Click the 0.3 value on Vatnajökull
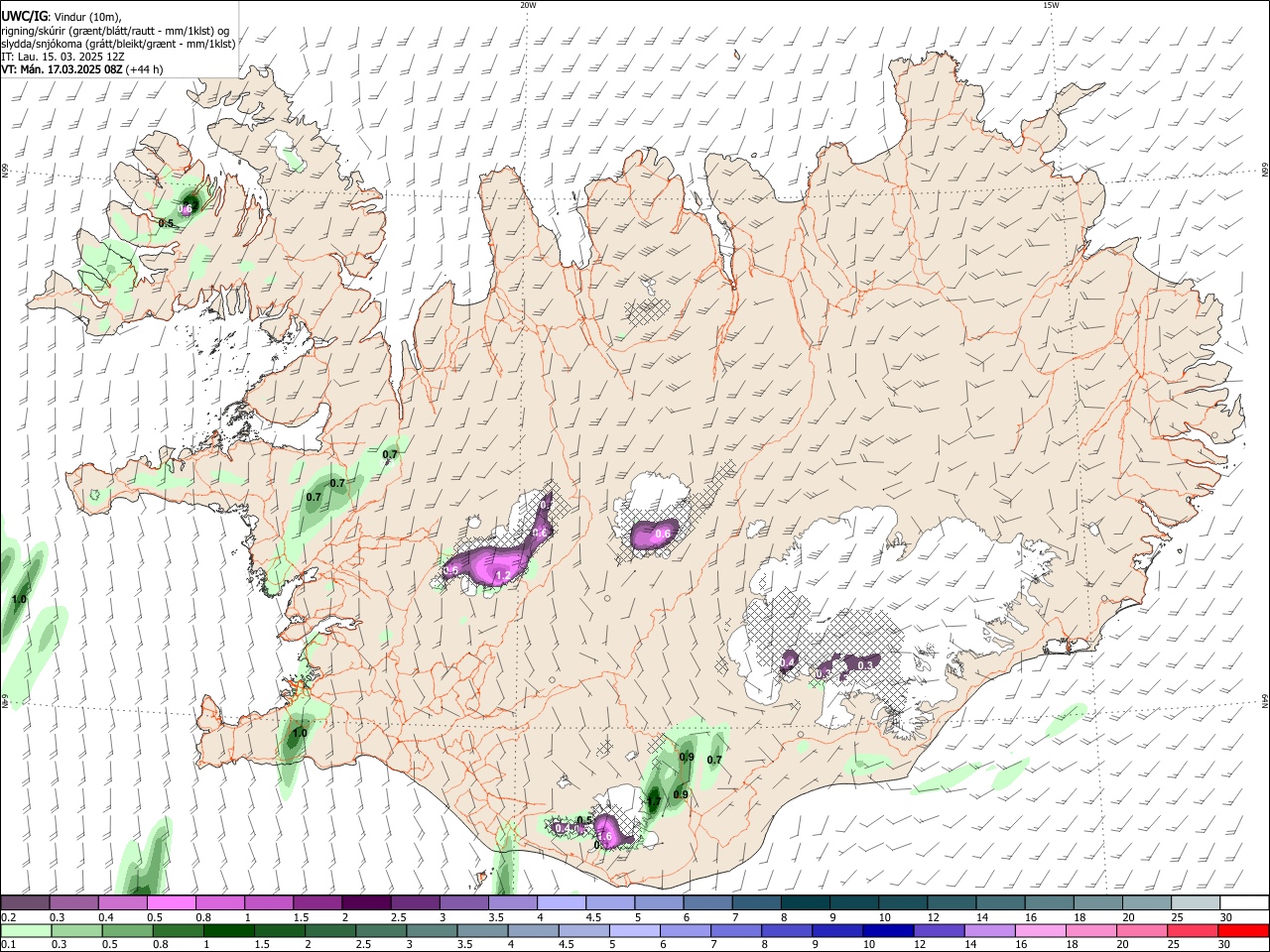This screenshot has height=952, width=1270. (865, 664)
